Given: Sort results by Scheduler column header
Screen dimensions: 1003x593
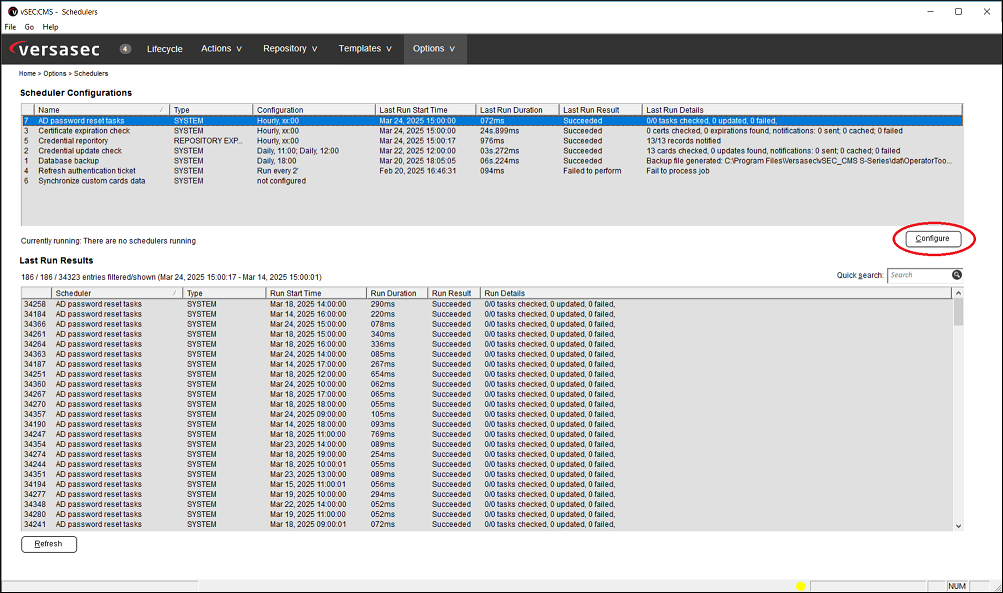Looking at the screenshot, I should tap(116, 293).
